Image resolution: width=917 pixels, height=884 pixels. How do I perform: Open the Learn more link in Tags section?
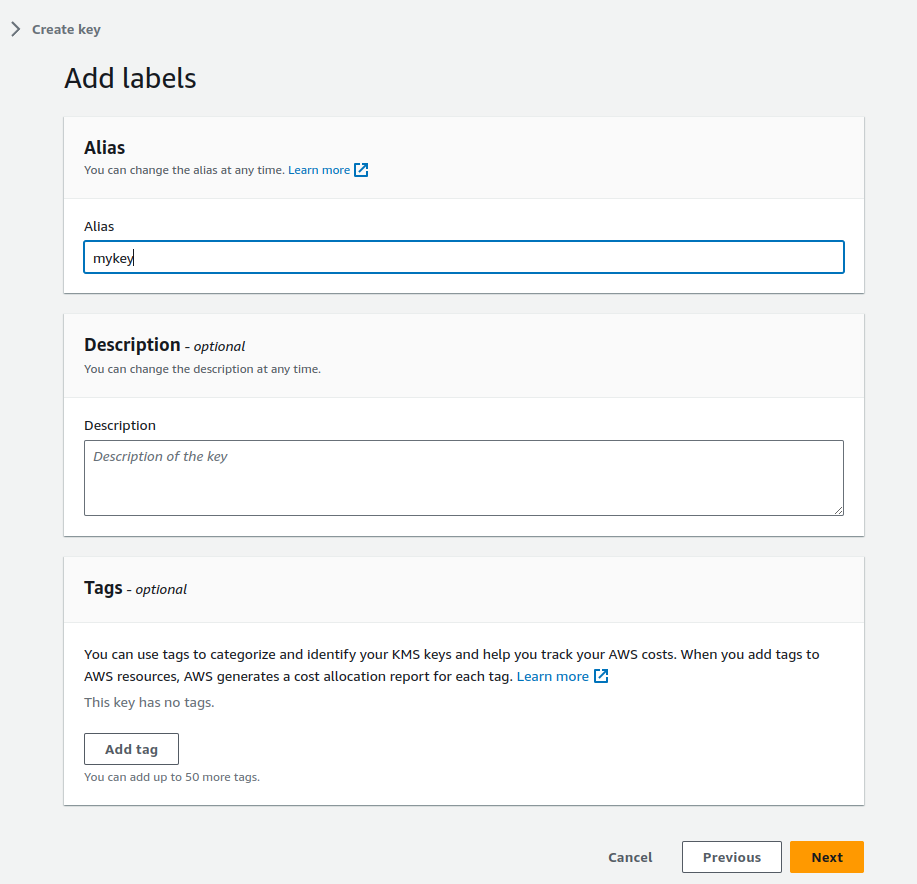[x=553, y=676]
